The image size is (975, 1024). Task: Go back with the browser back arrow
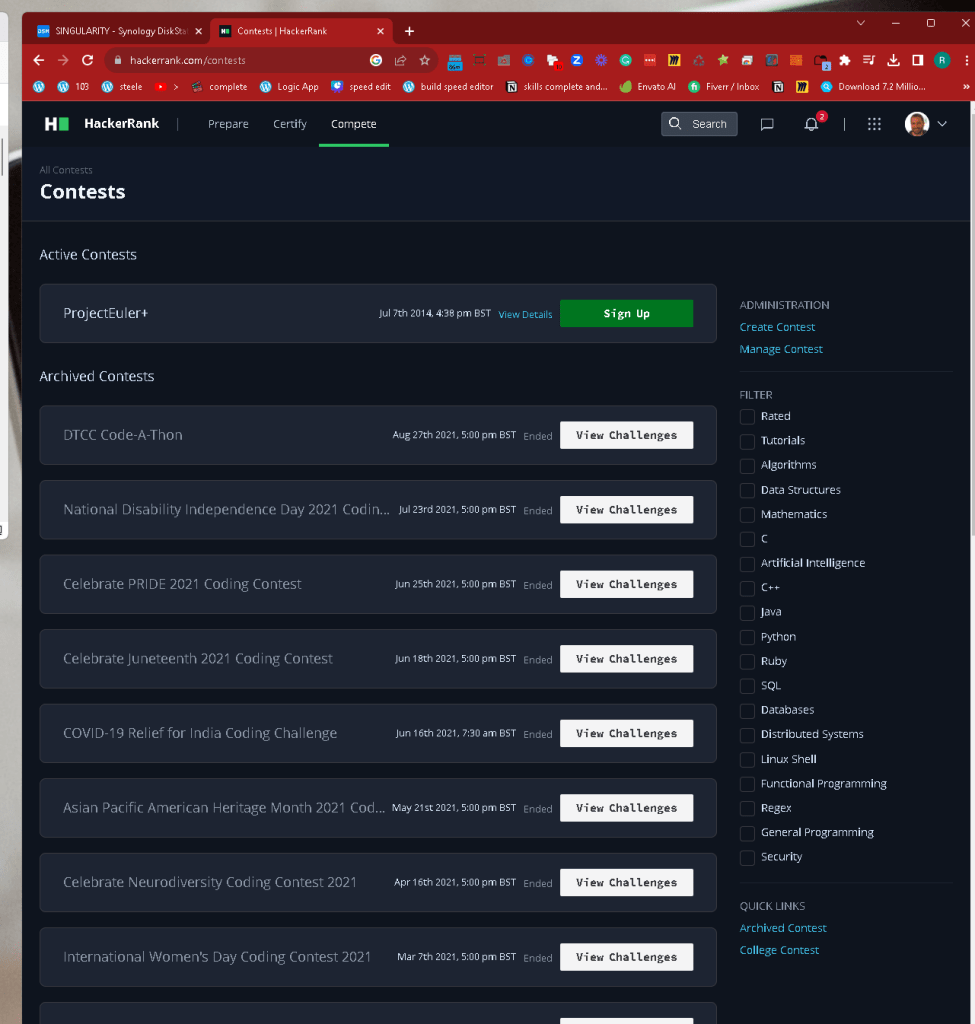coord(39,60)
